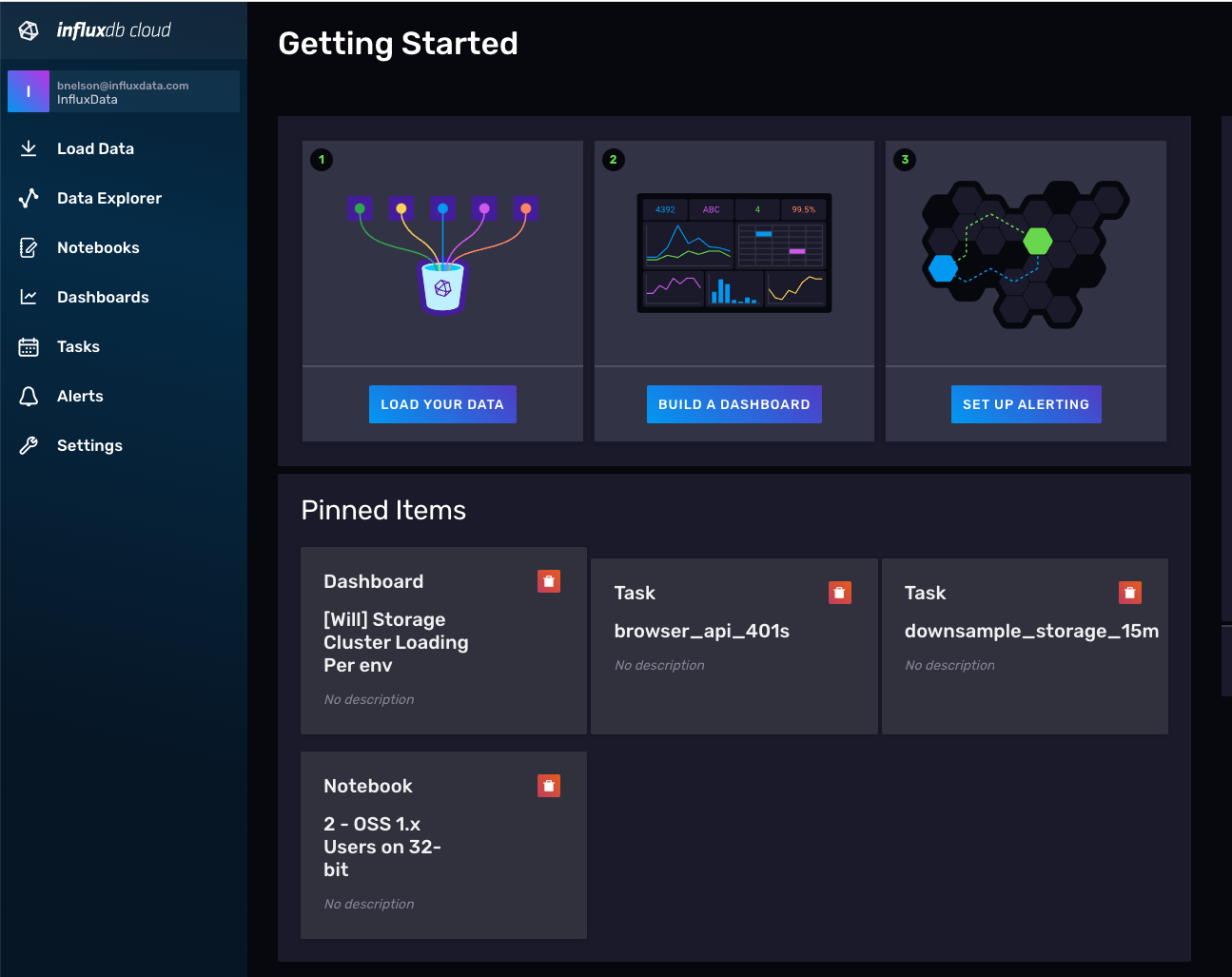Open the bnelson@influxdata.com account panel
This screenshot has height=977, width=1232.
(123, 90)
